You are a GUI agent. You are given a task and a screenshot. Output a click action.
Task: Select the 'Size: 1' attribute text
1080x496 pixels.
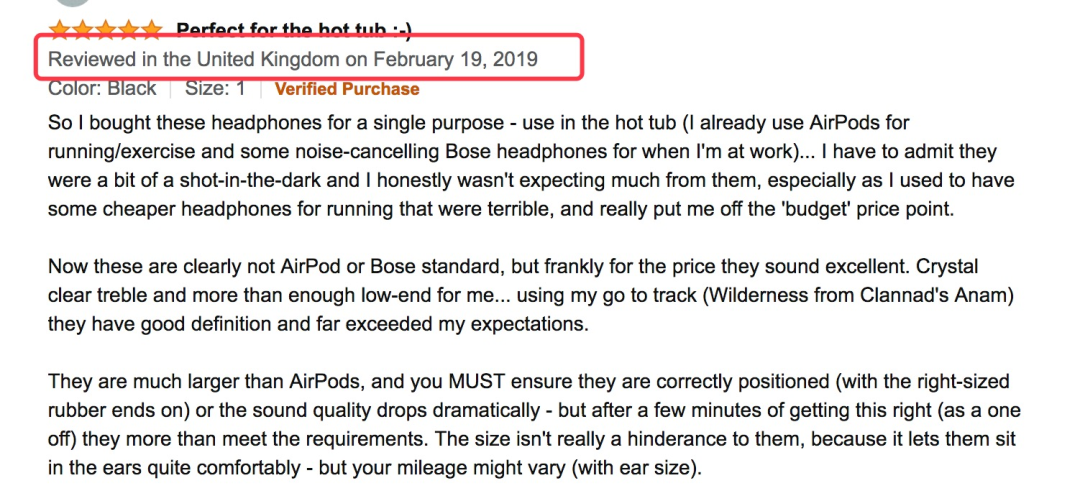(215, 89)
